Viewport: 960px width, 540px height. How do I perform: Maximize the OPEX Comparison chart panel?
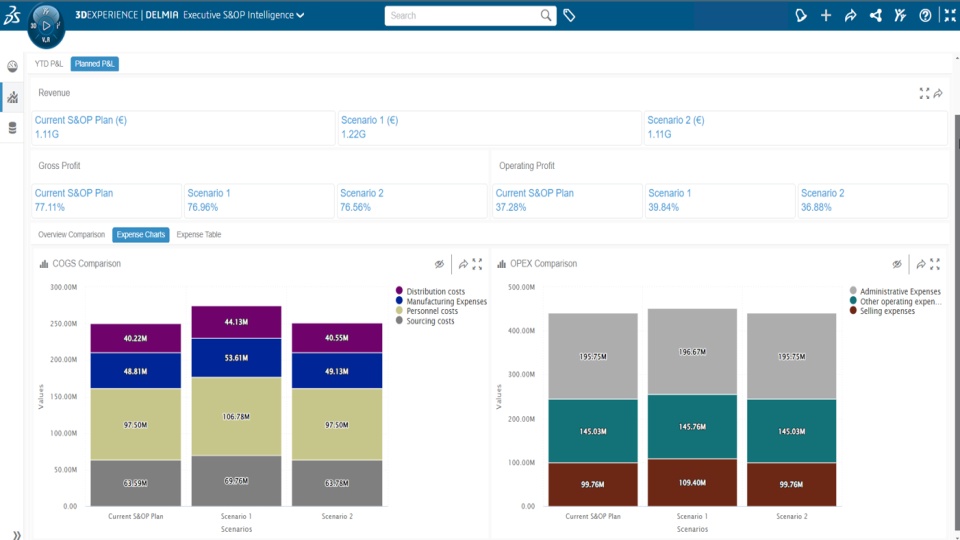tap(935, 264)
